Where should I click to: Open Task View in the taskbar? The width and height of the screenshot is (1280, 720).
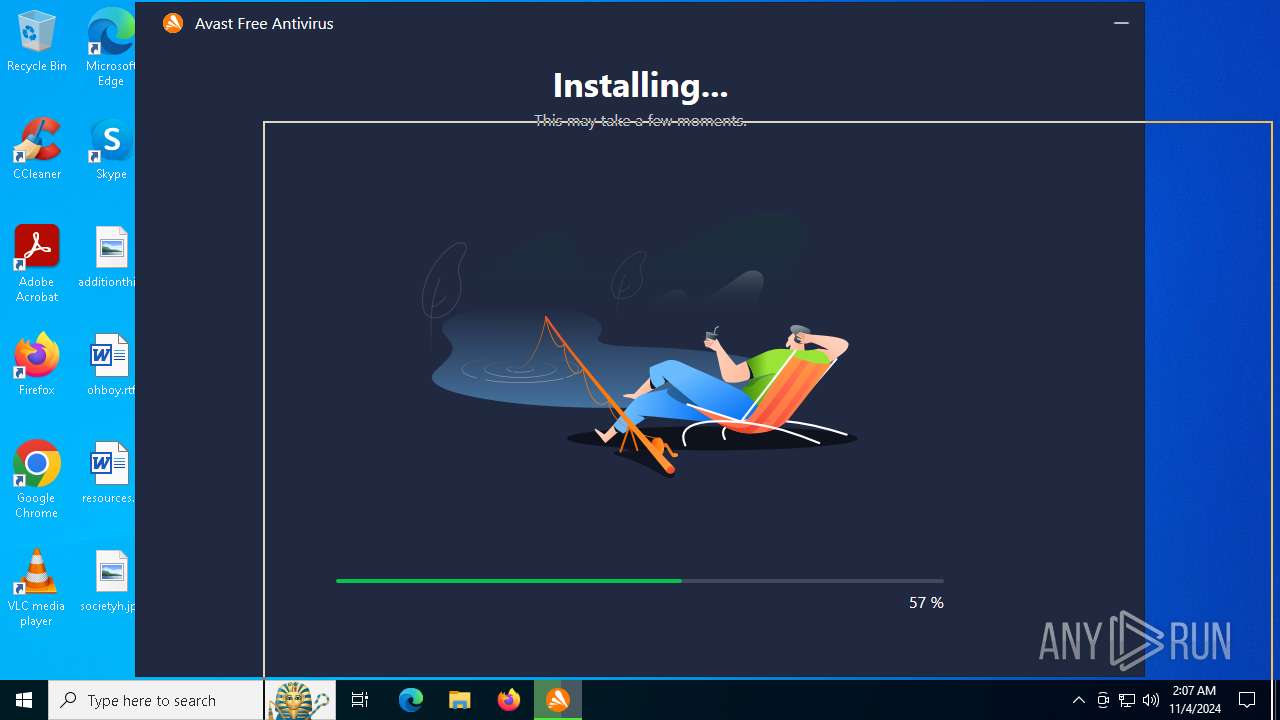360,700
